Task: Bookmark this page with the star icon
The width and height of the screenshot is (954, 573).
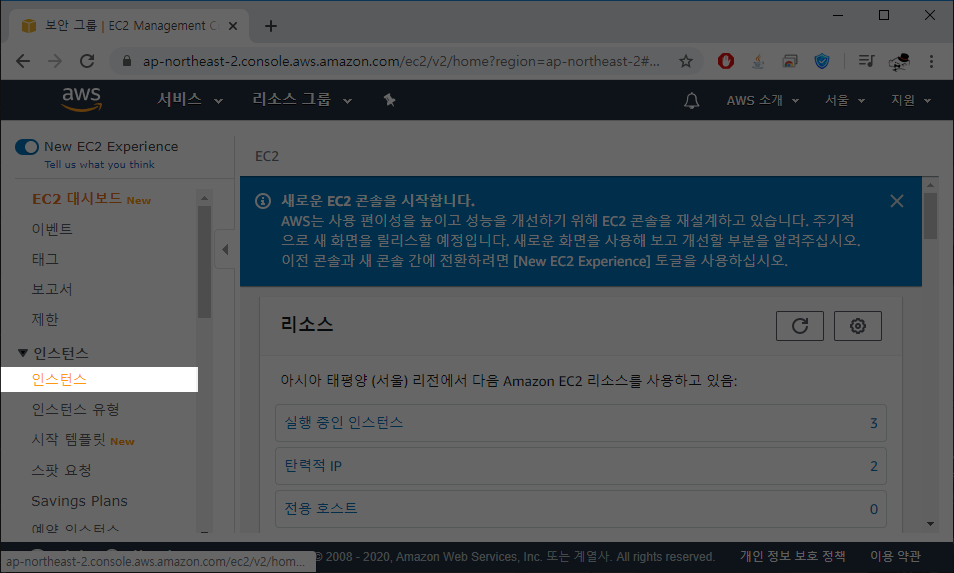Action: point(686,61)
